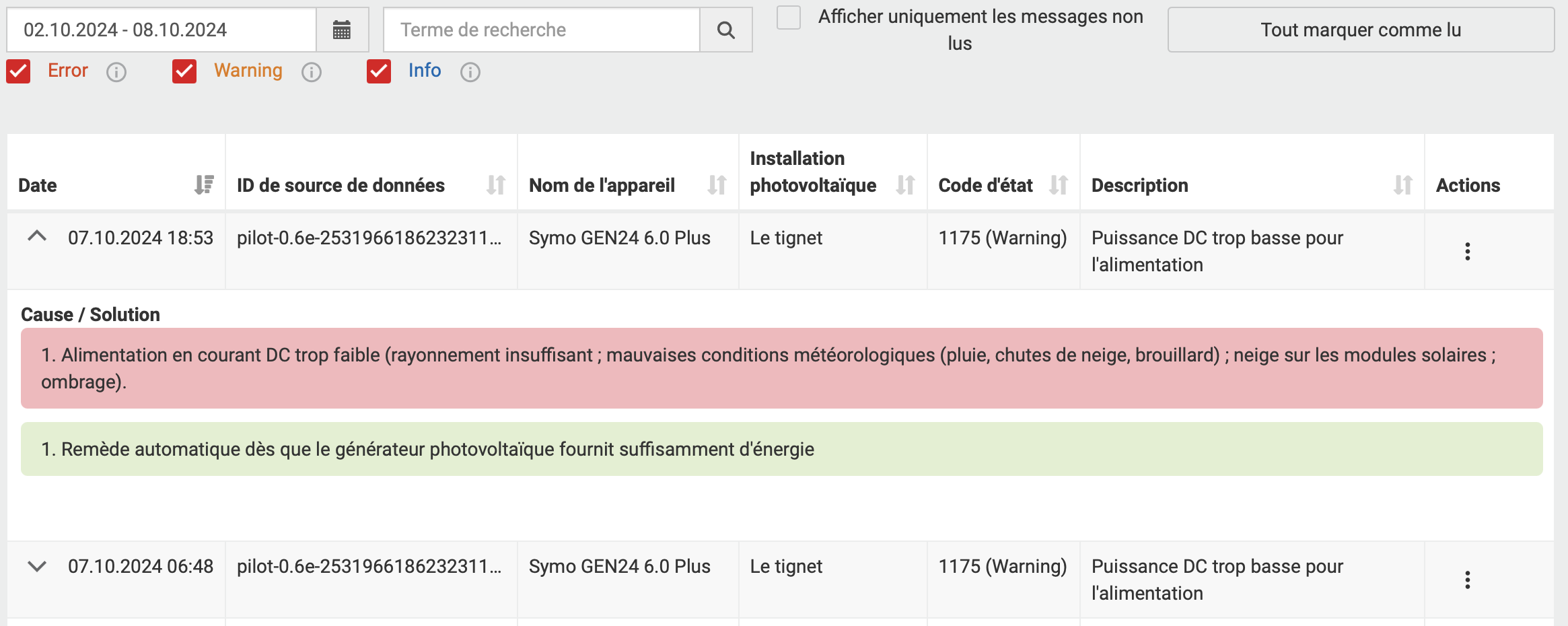Image resolution: width=1568 pixels, height=626 pixels.
Task: Click "Tout marquer comme lu"
Action: [x=1360, y=30]
